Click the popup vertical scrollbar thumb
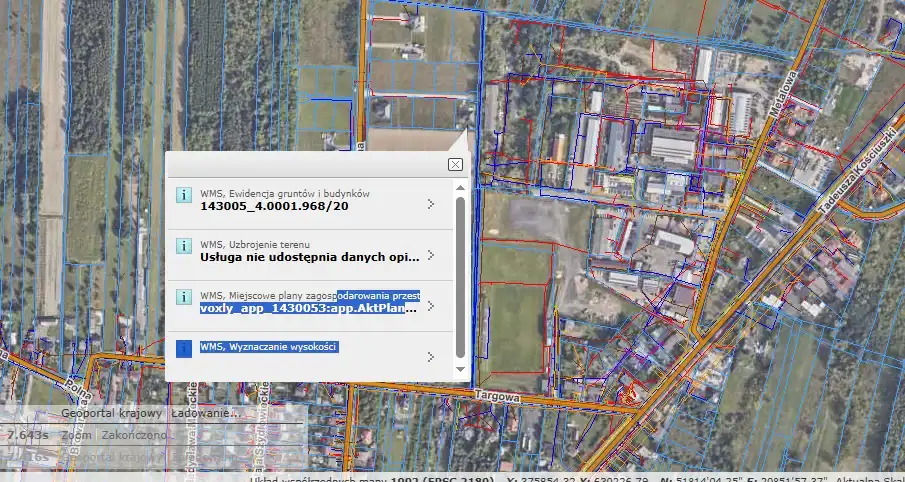905x482 pixels. pyautogui.click(x=460, y=275)
